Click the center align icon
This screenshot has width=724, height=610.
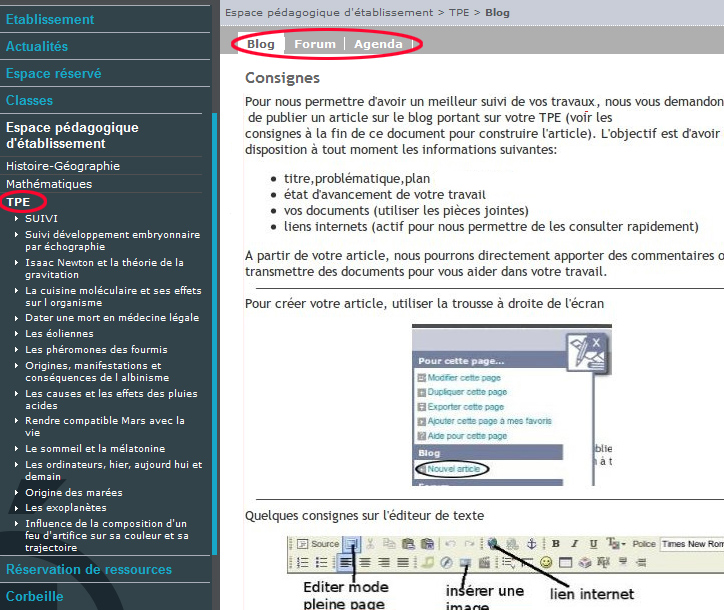365,562
